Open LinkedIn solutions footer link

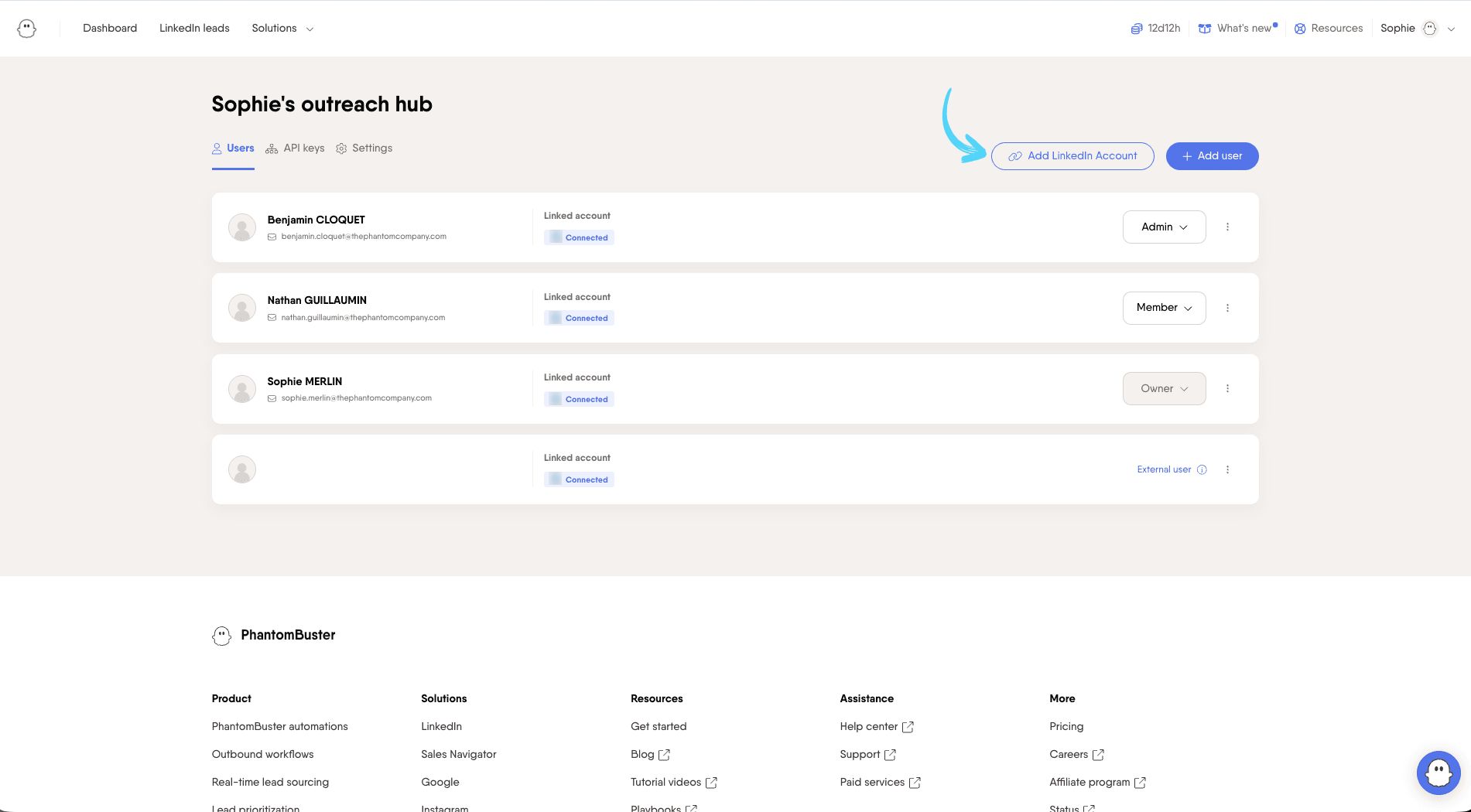(441, 726)
